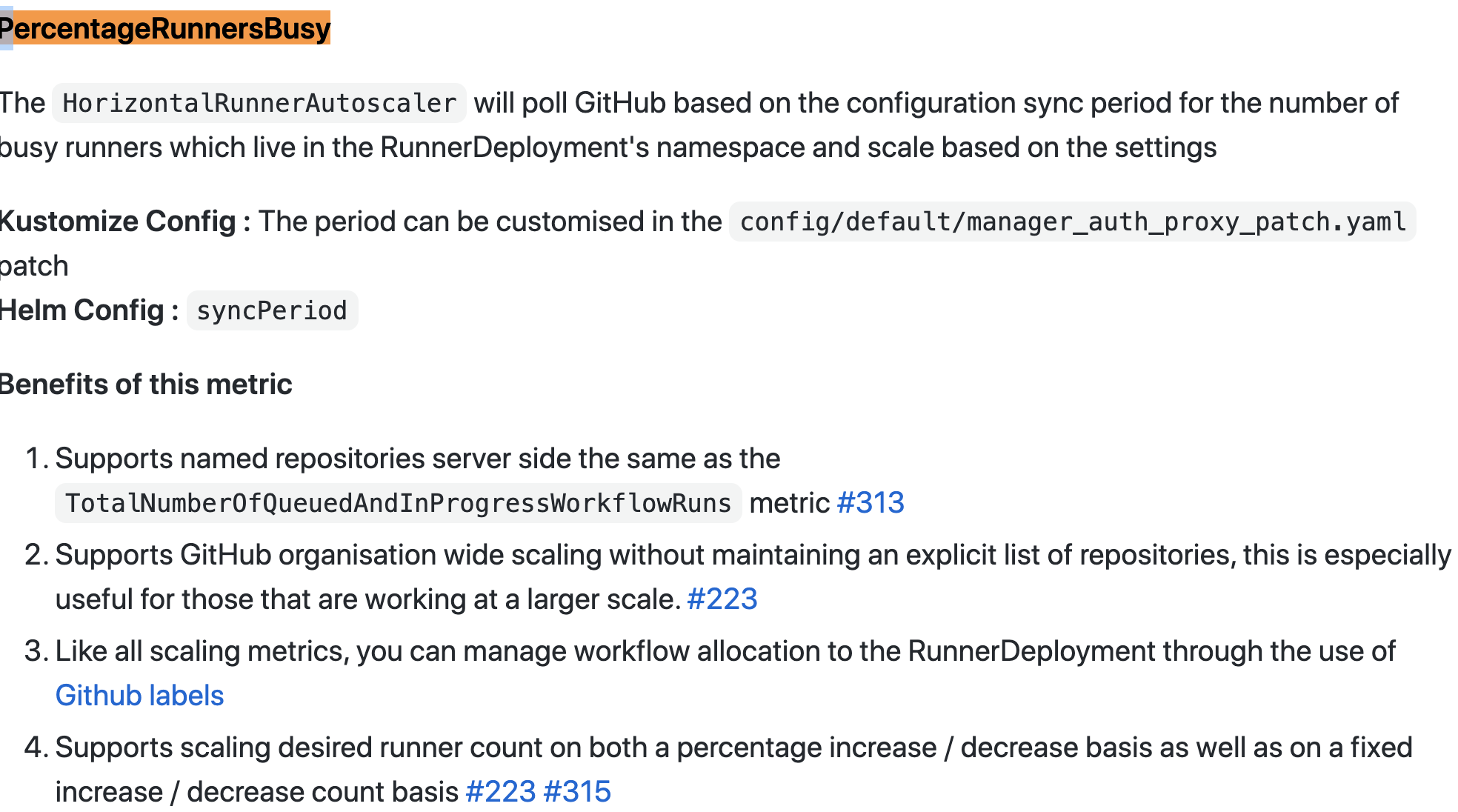The width and height of the screenshot is (1458, 812).
Task: Click the 'Benefits of this metric' heading
Action: point(146,385)
